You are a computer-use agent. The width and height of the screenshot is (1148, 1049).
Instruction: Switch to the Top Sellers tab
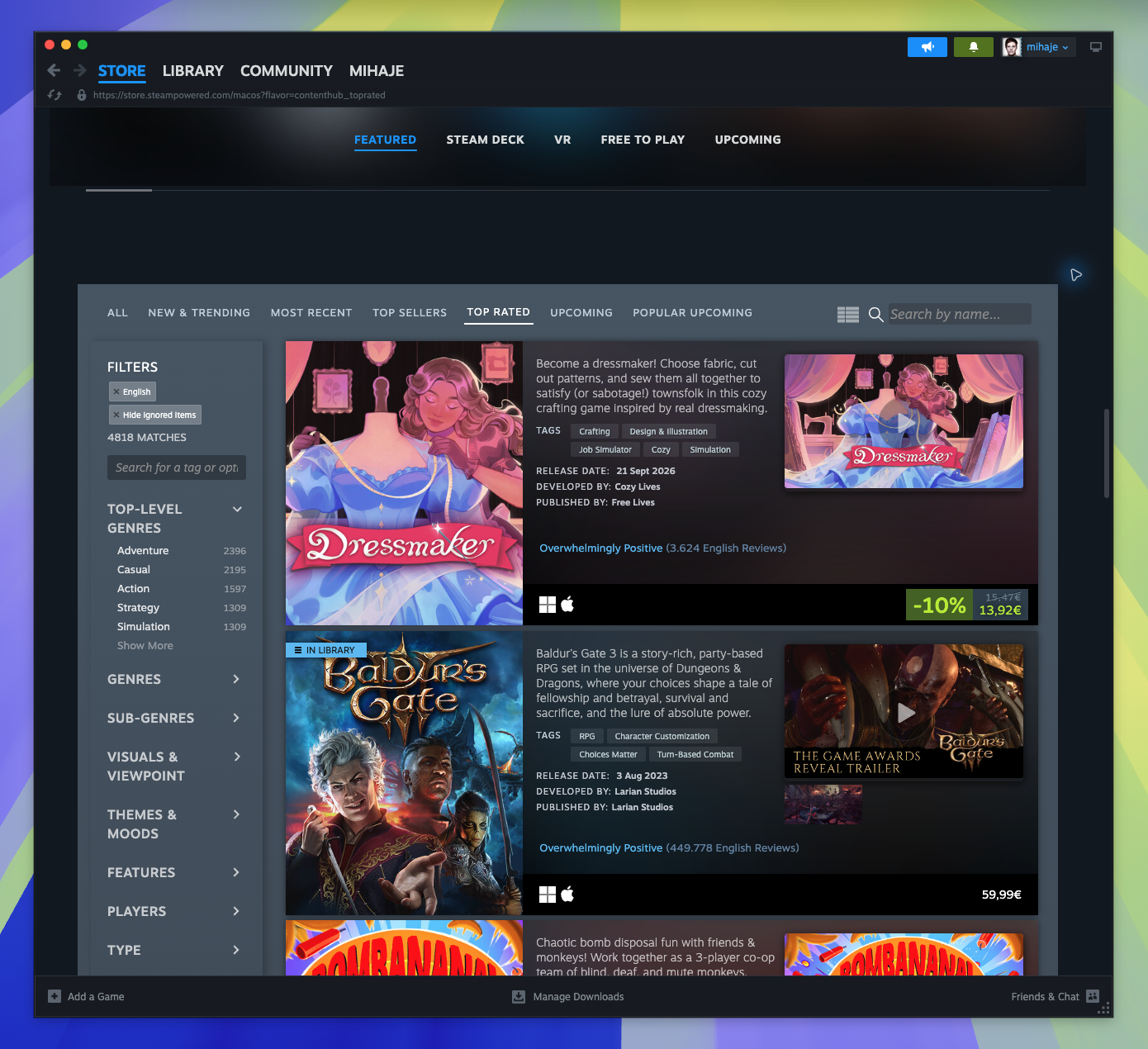(410, 313)
